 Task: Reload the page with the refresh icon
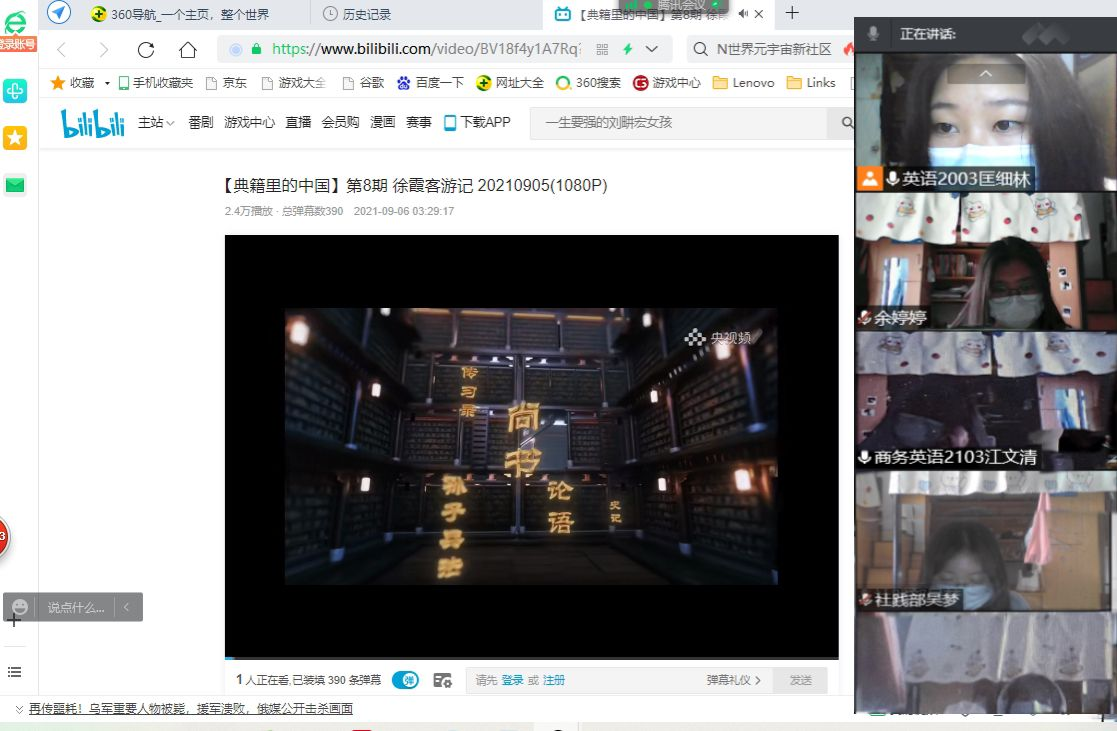(x=146, y=49)
